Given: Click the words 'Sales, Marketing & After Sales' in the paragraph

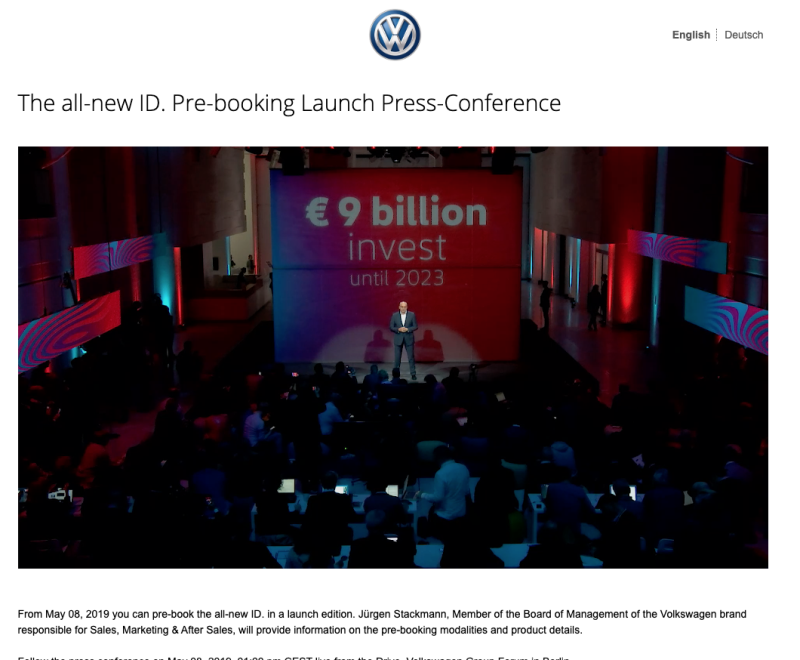Looking at the screenshot, I should pyautogui.click(x=161, y=630).
